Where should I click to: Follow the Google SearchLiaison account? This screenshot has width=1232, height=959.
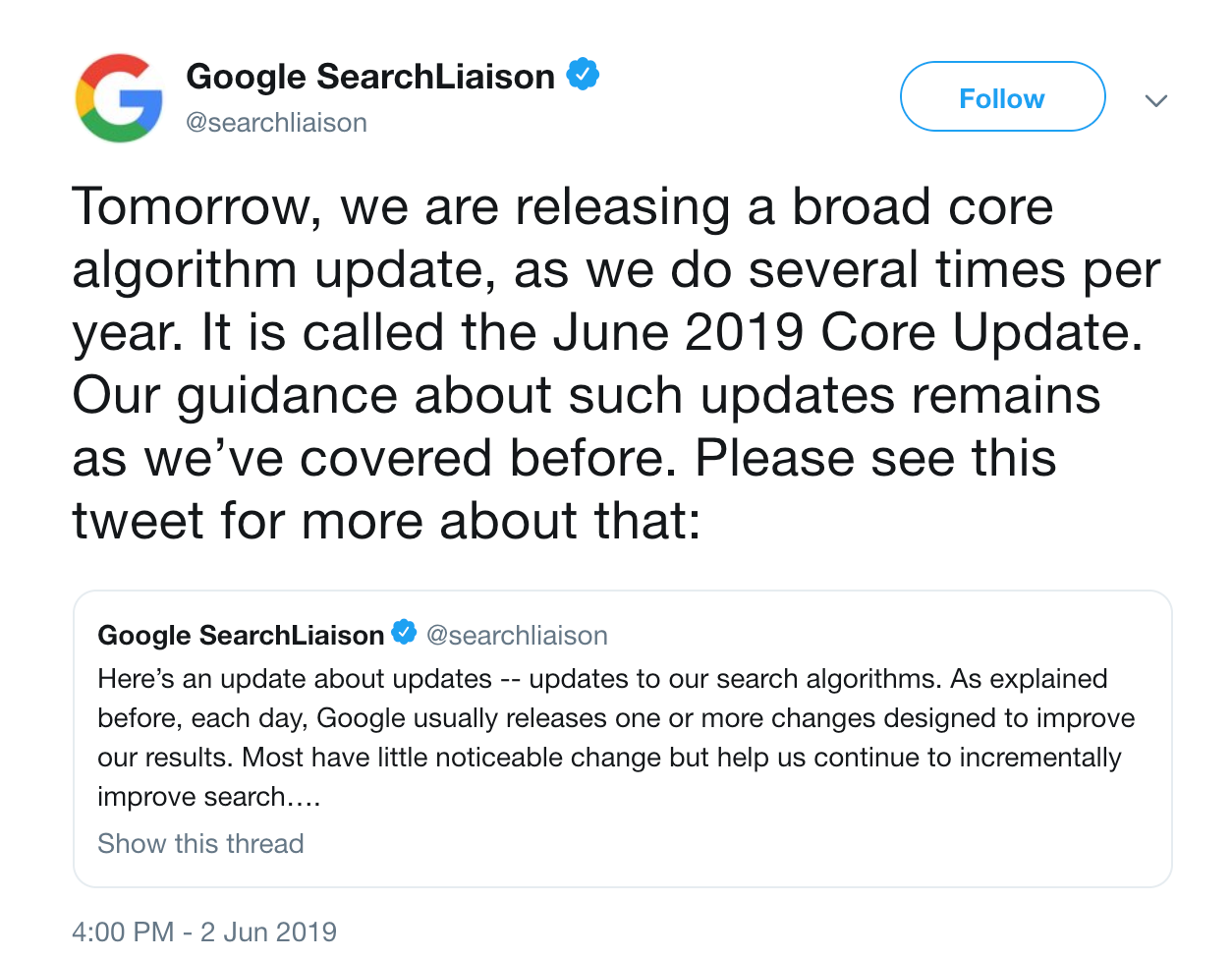(x=1002, y=96)
